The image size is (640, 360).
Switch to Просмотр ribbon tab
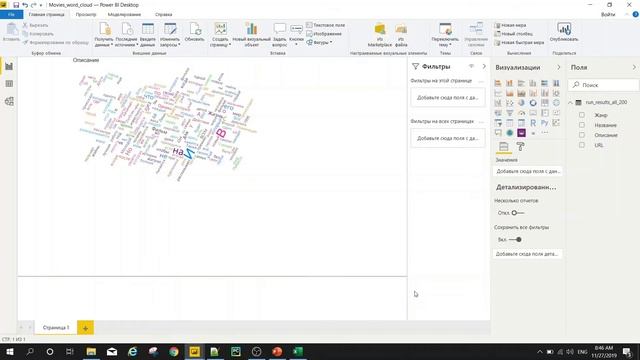(86, 14)
